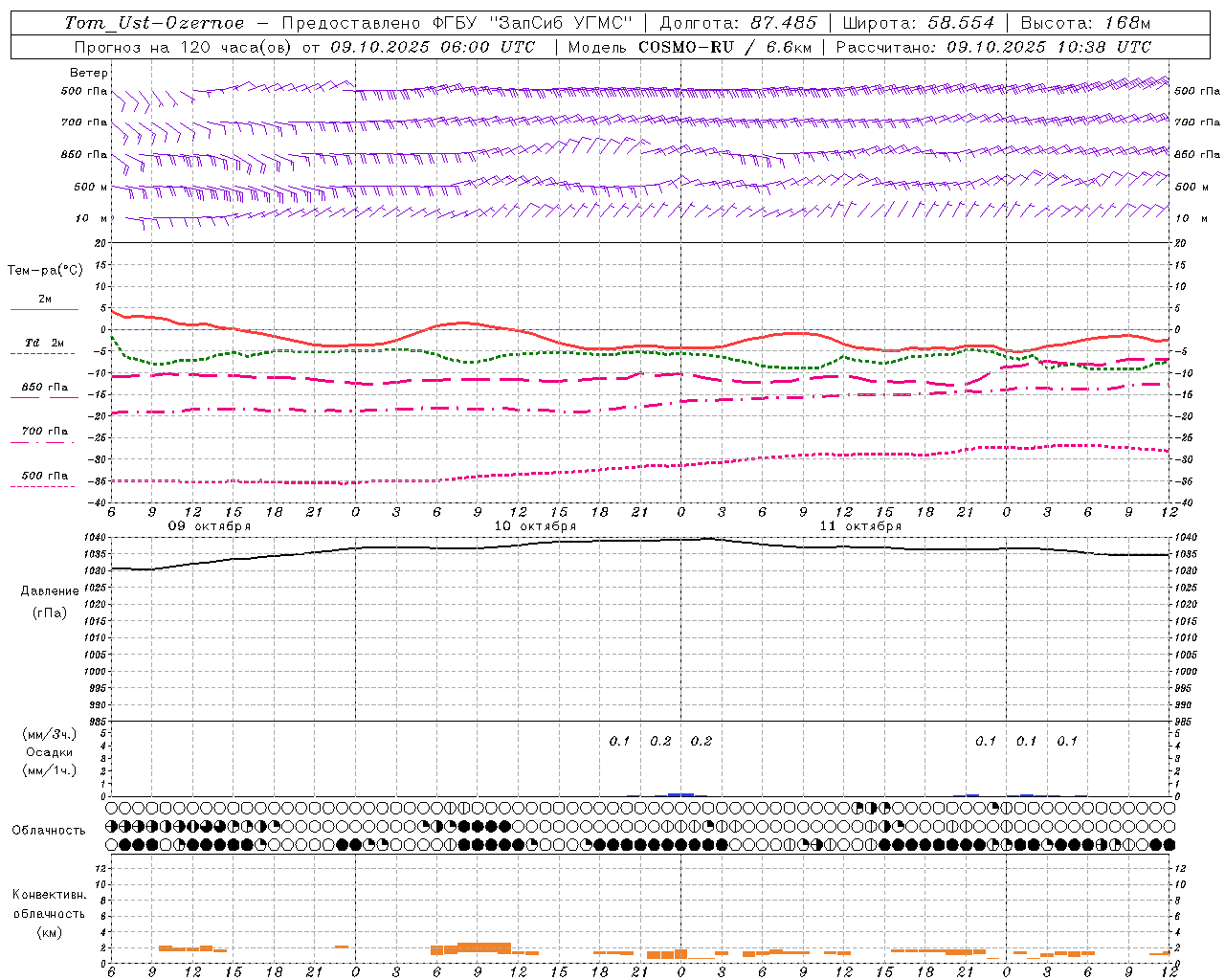
Task: Click the 10 м wind level label at left
Action: [92, 218]
